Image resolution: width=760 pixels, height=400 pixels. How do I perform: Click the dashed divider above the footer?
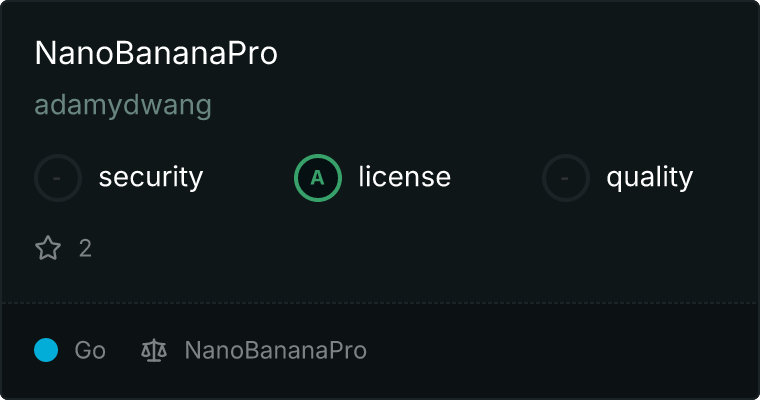pos(380,302)
